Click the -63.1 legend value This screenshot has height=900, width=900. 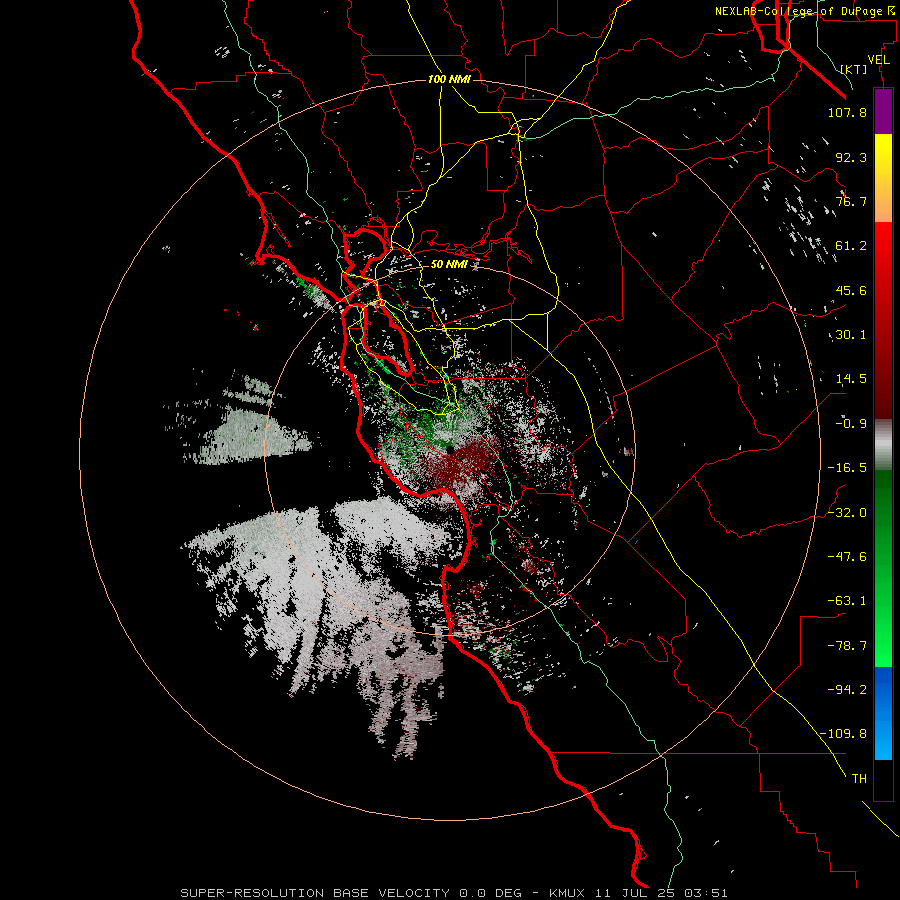847,601
